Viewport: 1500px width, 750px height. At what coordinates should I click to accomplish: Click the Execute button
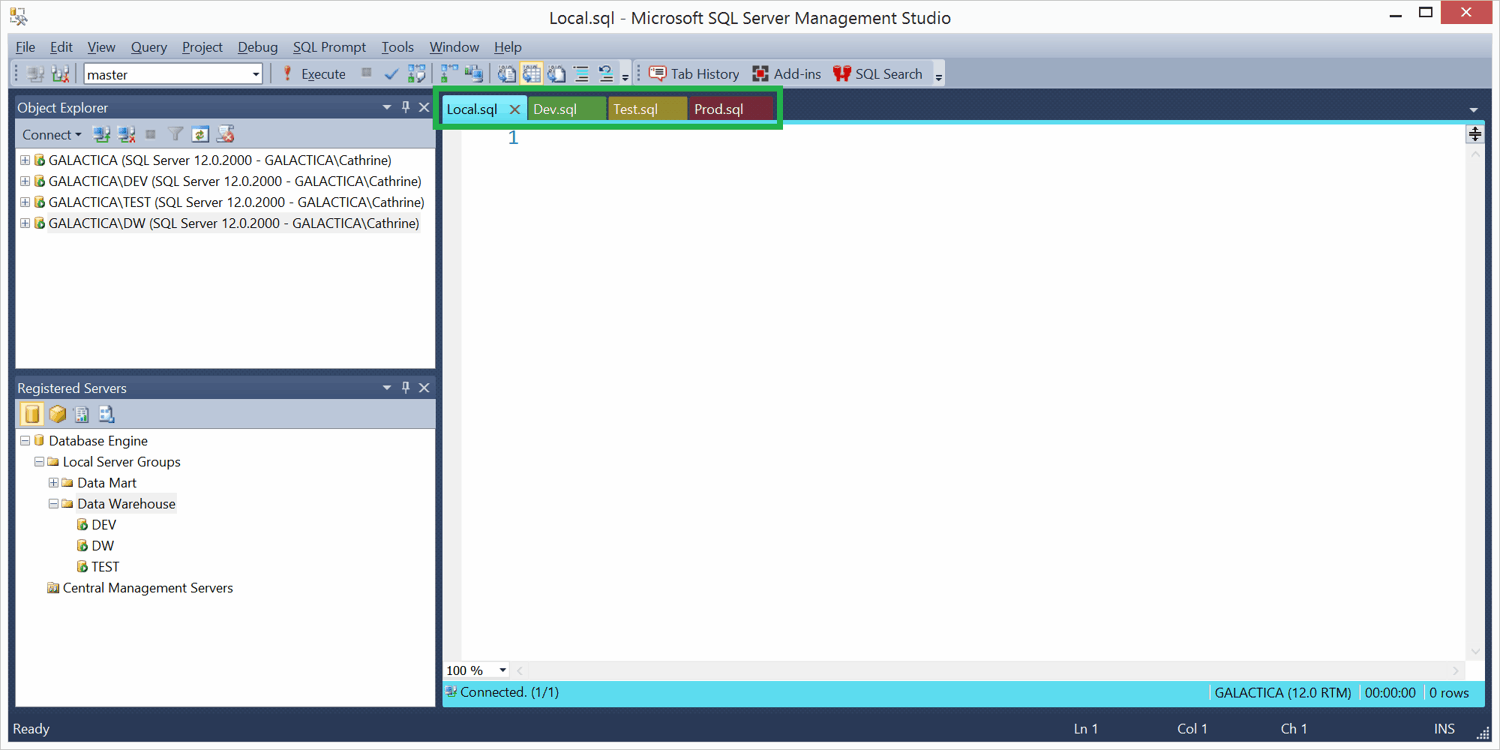click(x=313, y=74)
